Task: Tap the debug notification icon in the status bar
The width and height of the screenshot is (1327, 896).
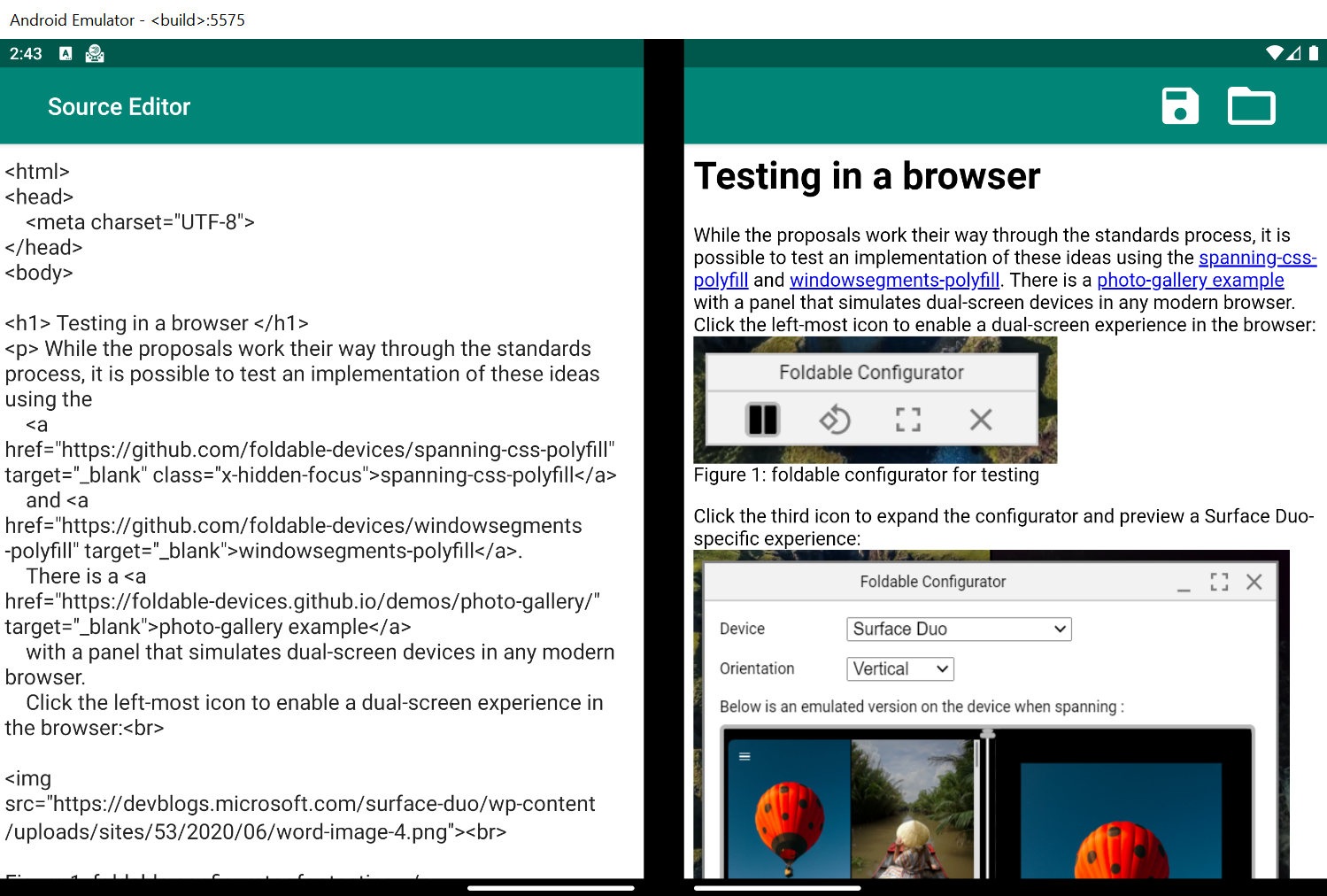Action: [95, 54]
